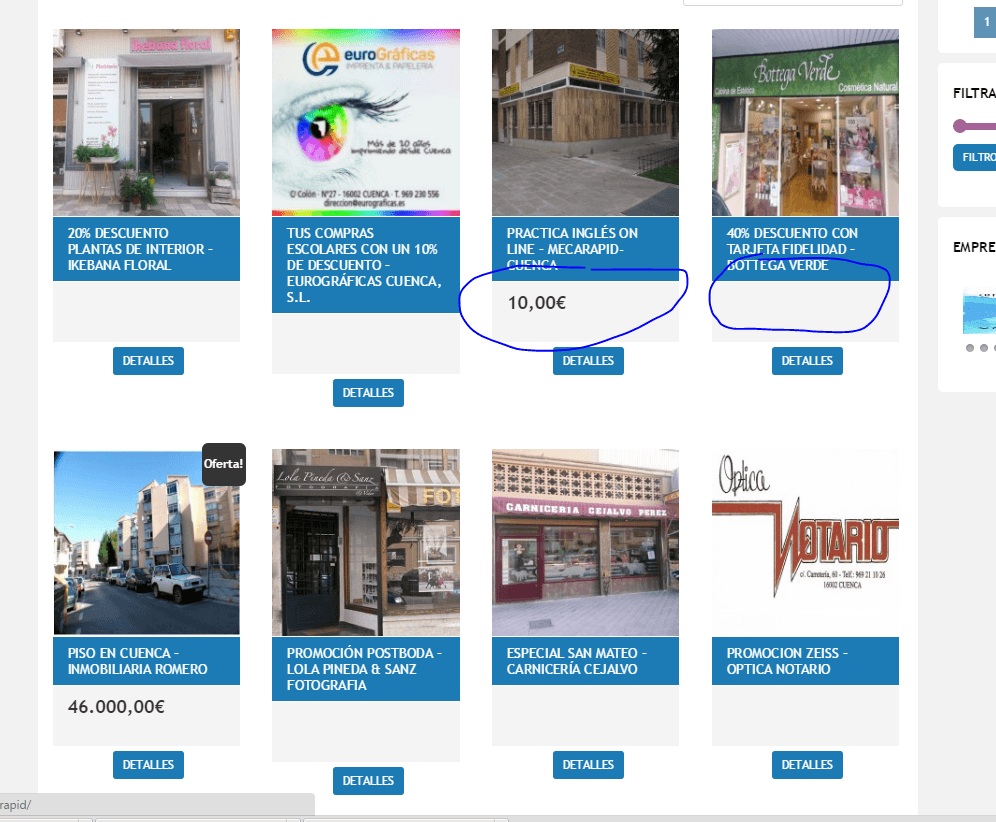Click Detalles under Optica Notario

pyautogui.click(x=807, y=765)
